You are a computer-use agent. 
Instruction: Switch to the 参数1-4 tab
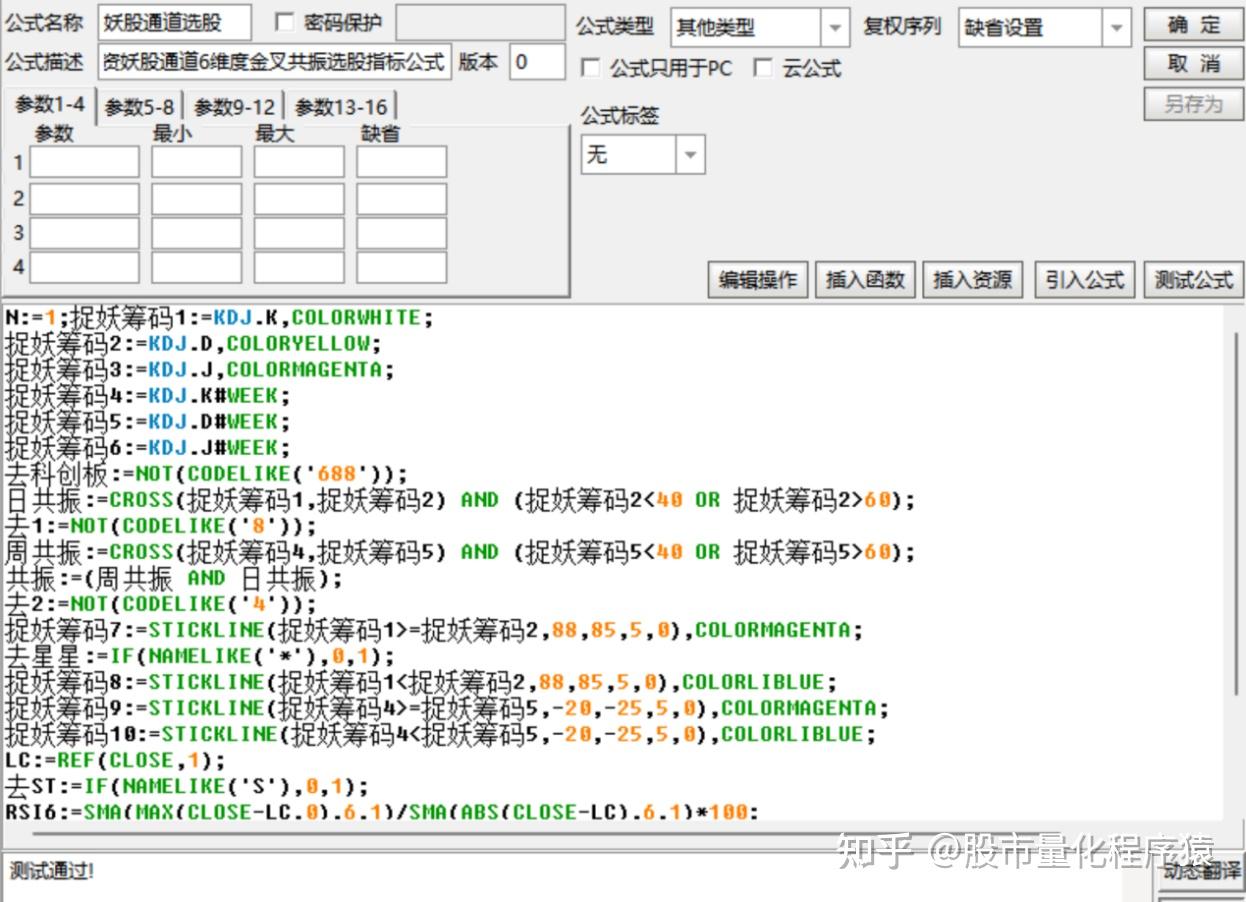click(x=49, y=105)
